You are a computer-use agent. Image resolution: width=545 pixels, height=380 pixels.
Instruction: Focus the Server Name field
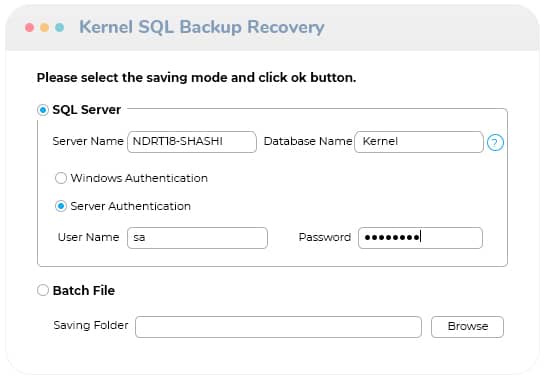(x=192, y=142)
